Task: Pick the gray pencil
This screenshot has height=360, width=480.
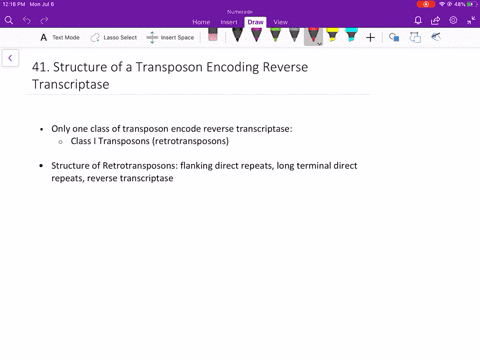Action: (294, 35)
